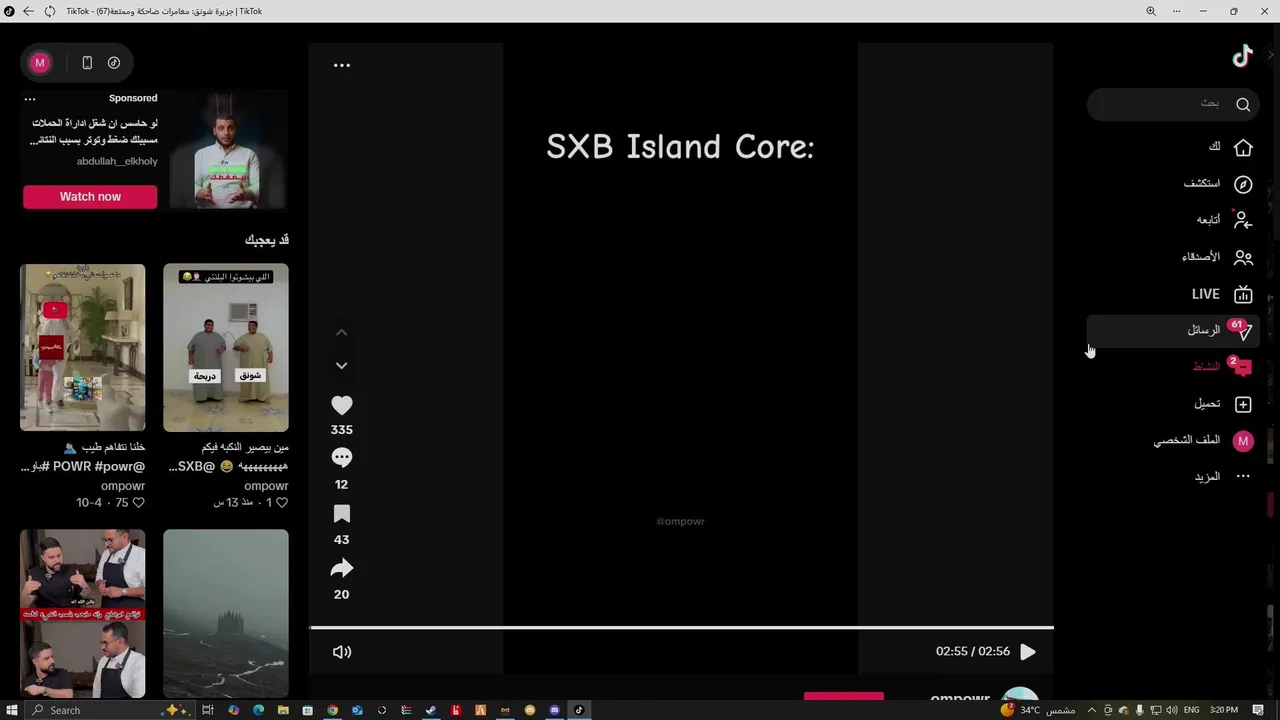Select الملف الشخصي Profile label
This screenshot has width=1280, height=720.
[1187, 440]
